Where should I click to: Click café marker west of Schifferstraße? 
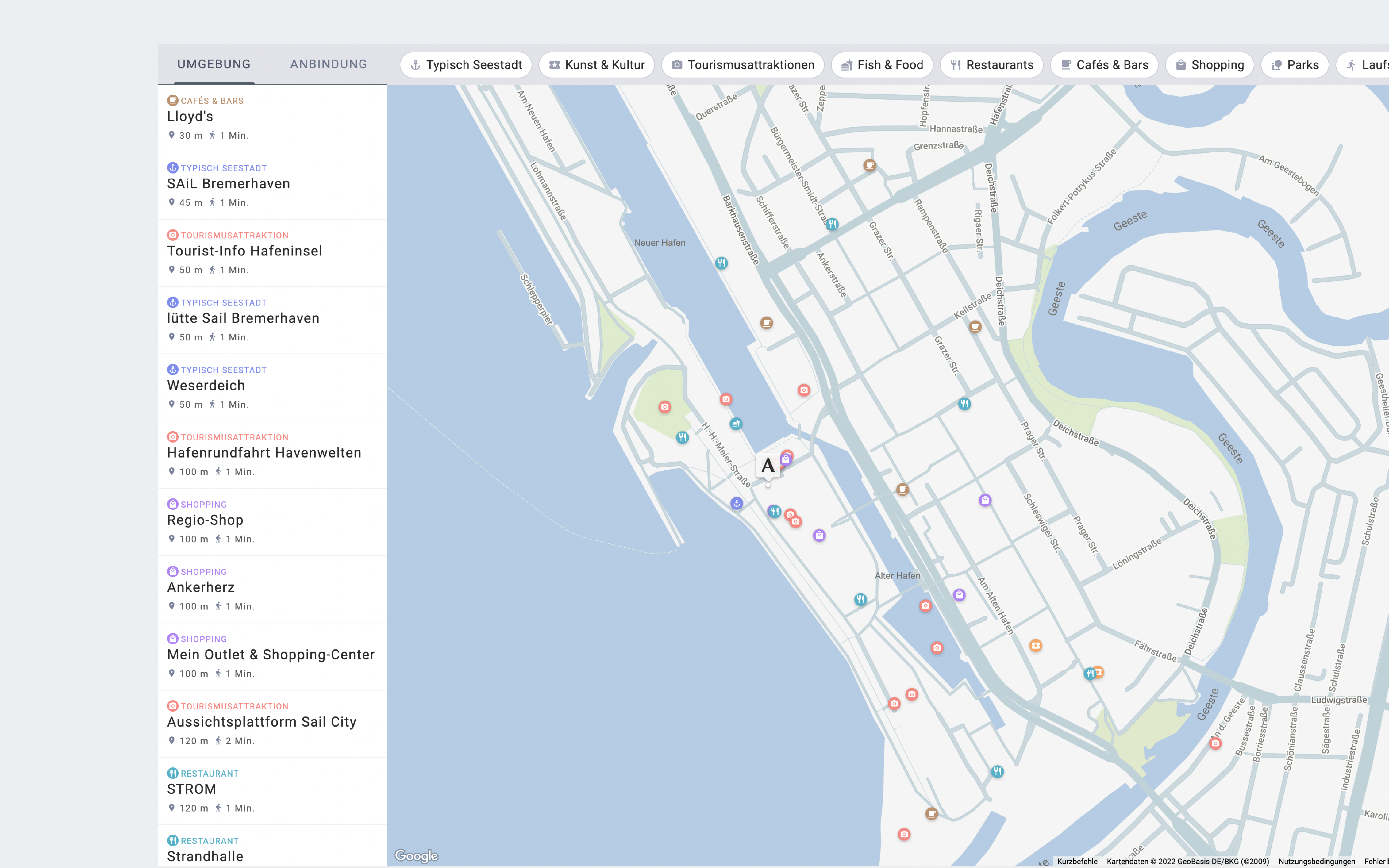pos(766,323)
